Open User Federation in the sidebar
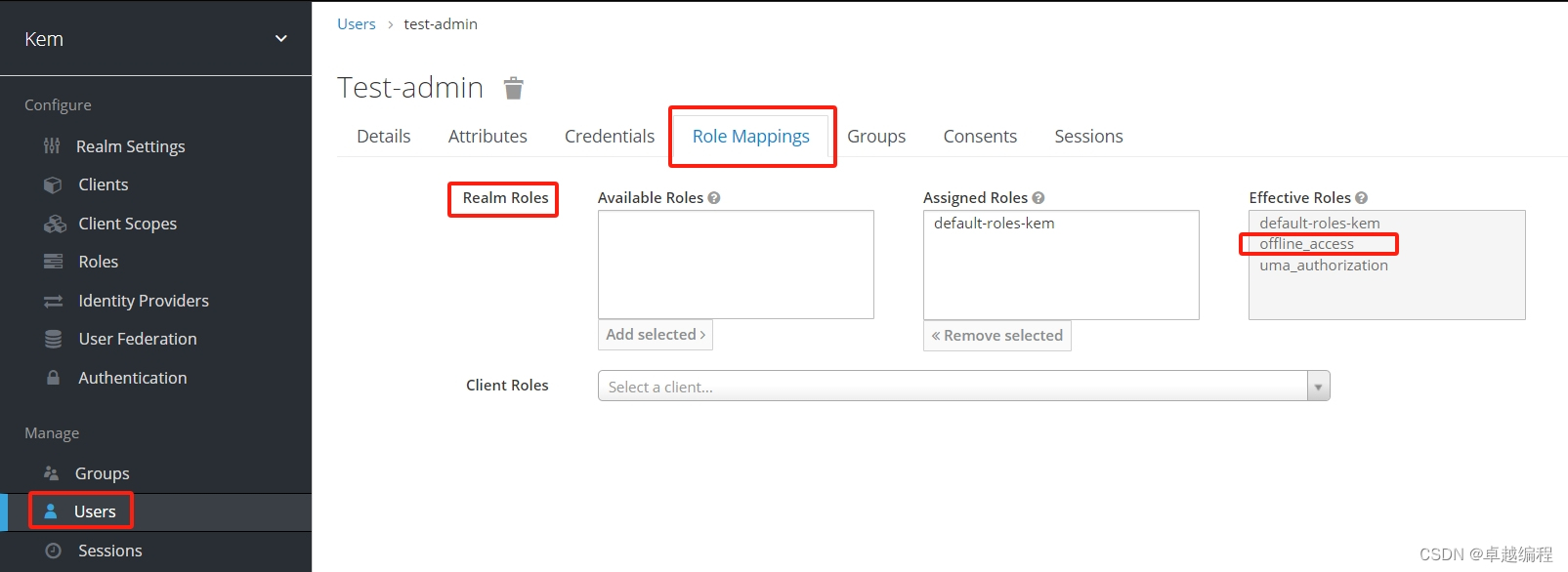 pos(138,339)
